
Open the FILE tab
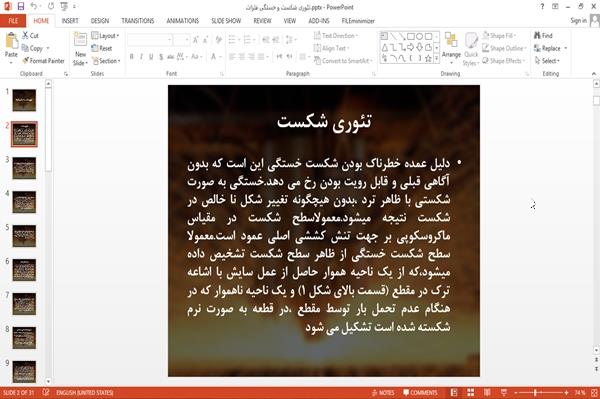coord(13,21)
